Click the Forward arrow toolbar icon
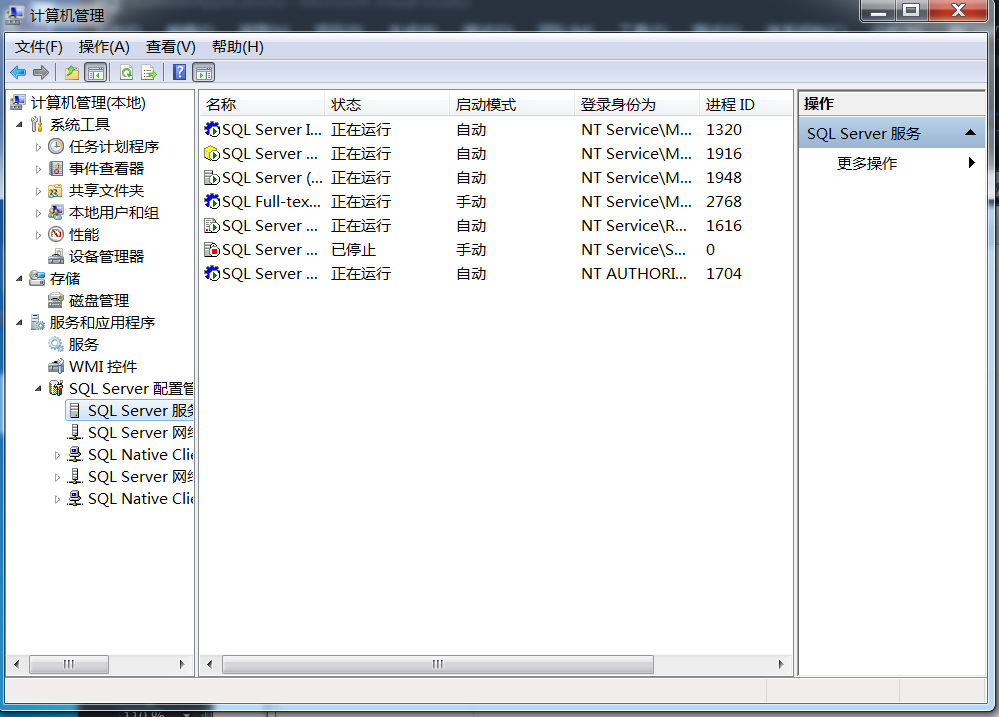The image size is (999, 717). (41, 73)
